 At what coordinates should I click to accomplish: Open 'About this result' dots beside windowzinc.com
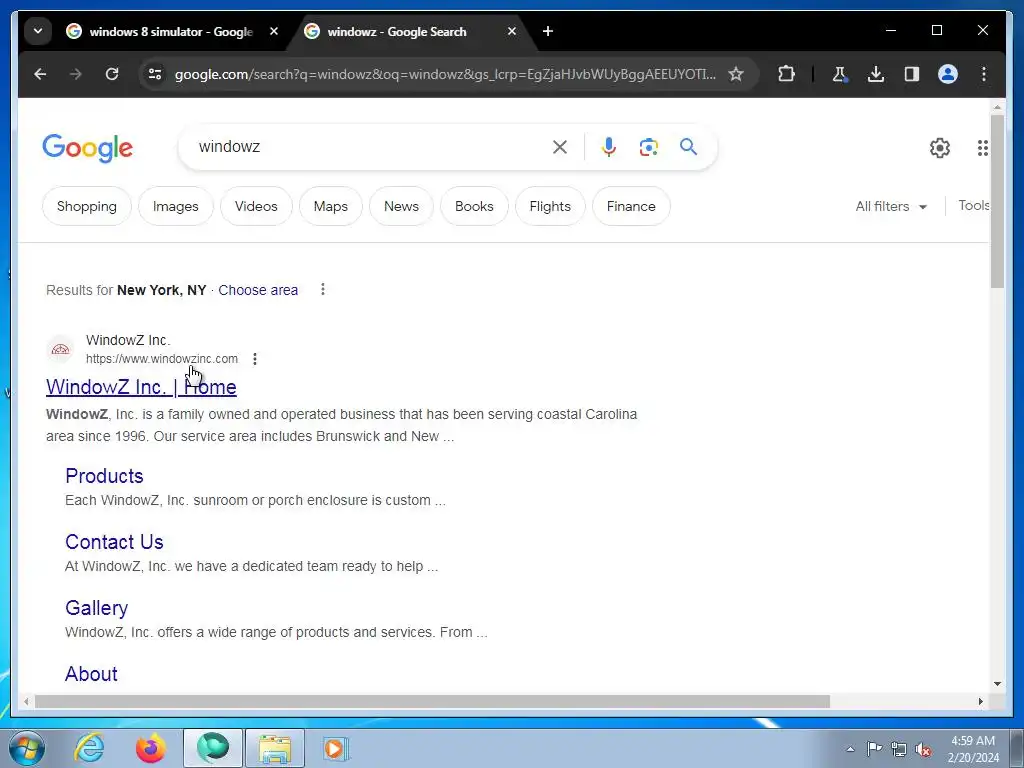click(x=255, y=359)
